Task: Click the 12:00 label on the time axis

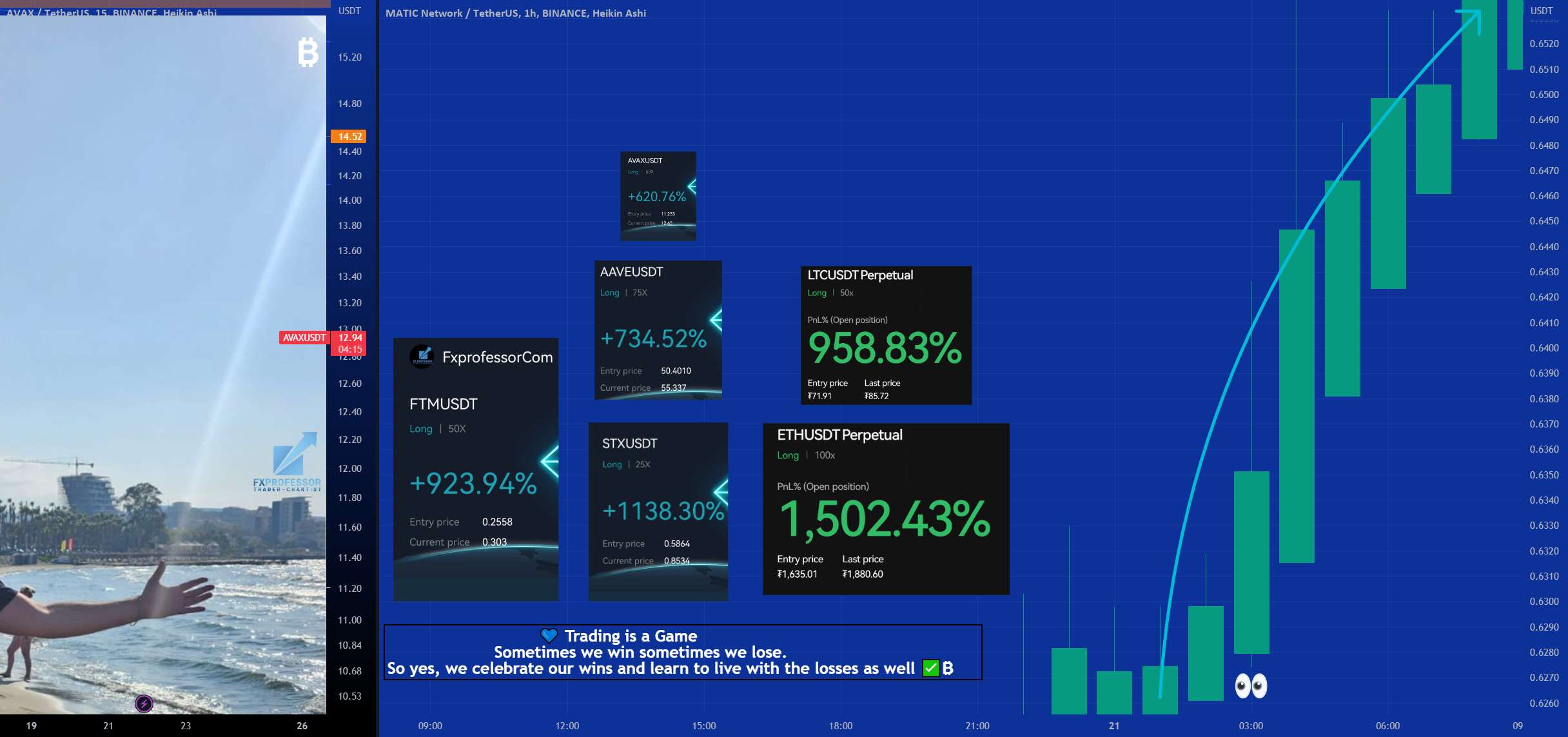Action: [567, 725]
